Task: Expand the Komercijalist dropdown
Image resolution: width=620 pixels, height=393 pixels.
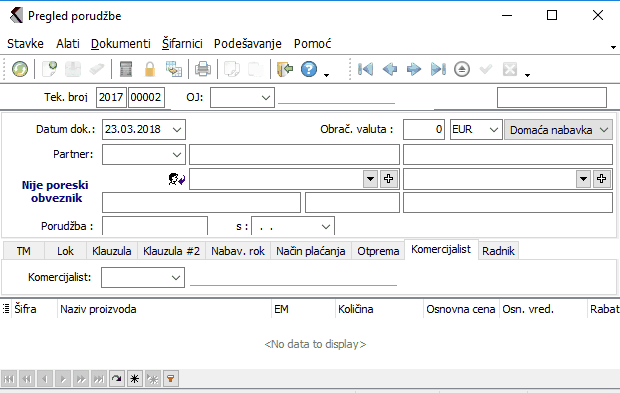Action: 176,278
